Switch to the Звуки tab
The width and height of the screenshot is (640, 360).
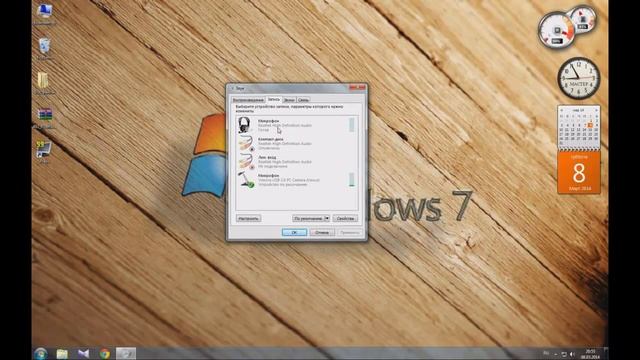pos(289,100)
